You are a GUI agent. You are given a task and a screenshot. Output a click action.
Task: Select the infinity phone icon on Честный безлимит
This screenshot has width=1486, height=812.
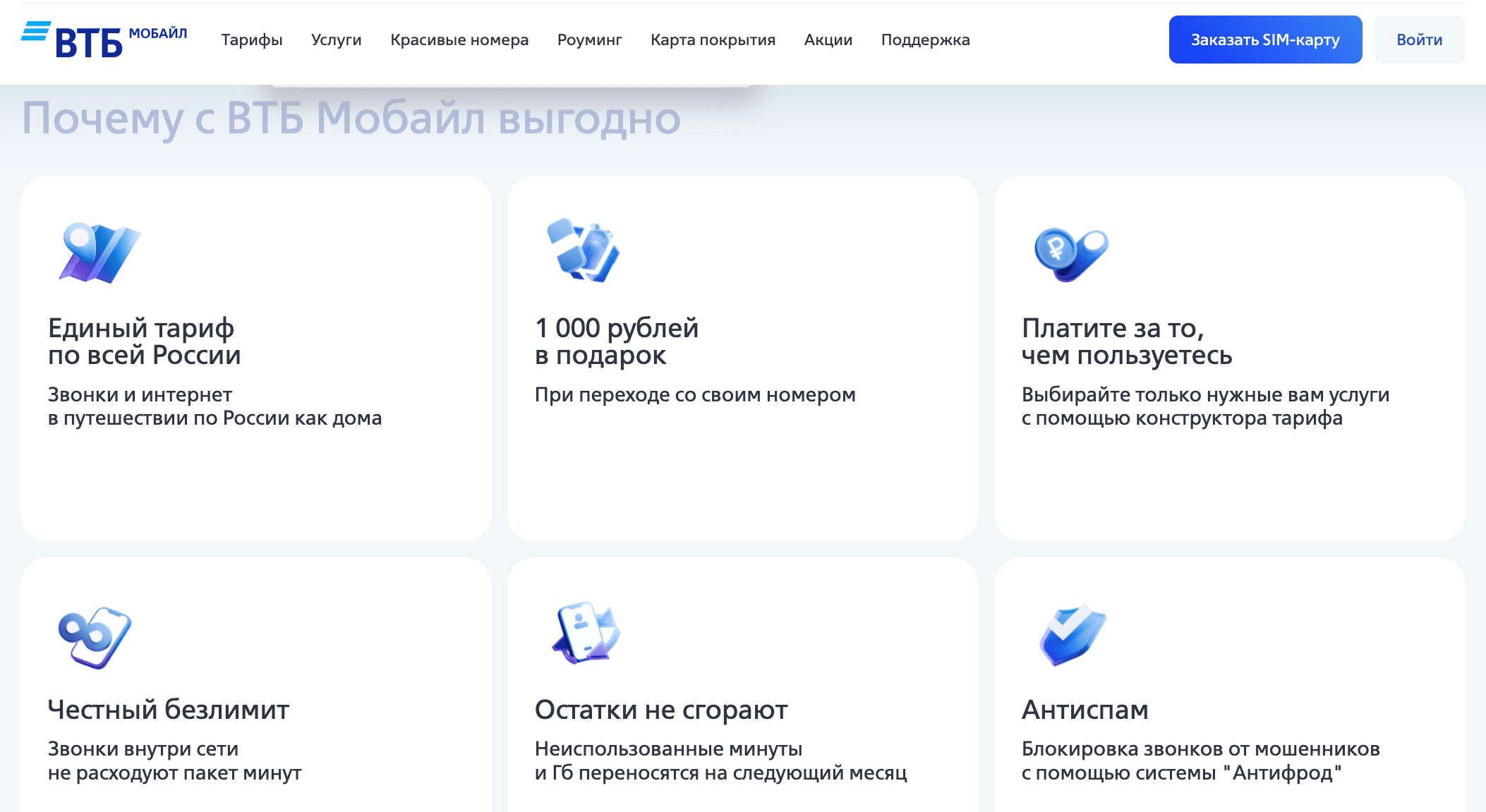(x=97, y=638)
